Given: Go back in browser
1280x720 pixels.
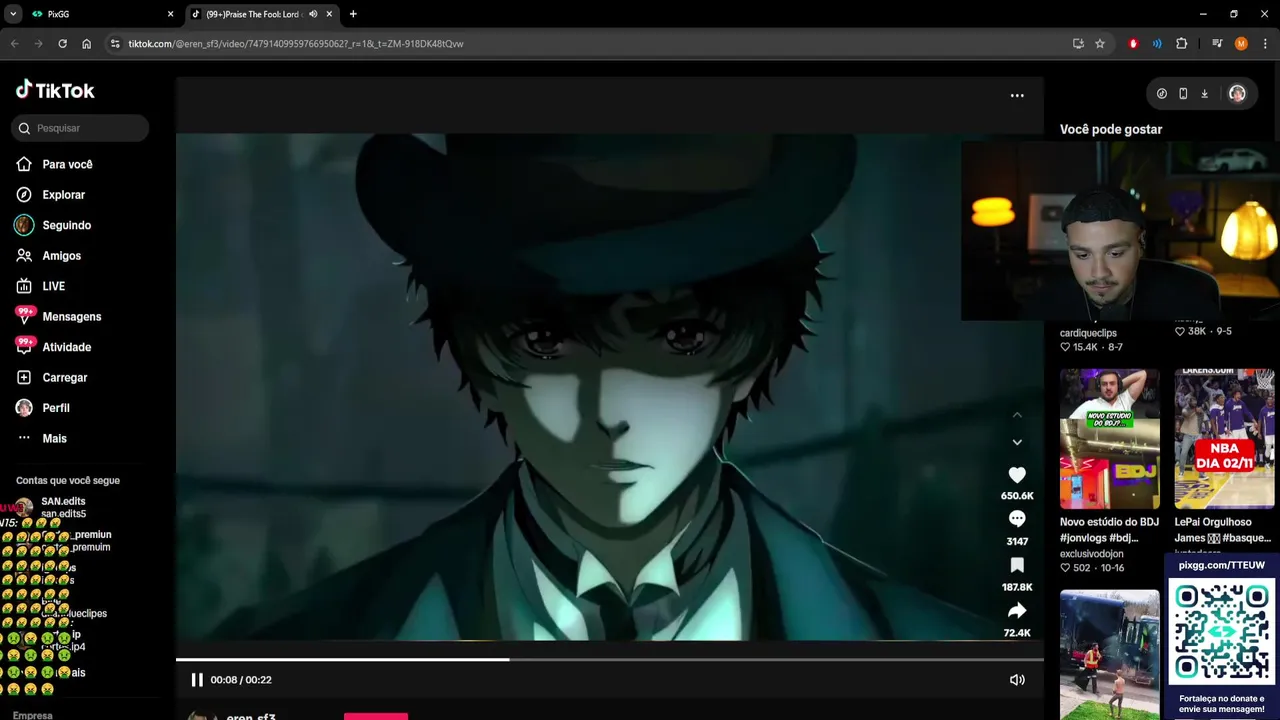Looking at the screenshot, I should coord(14,44).
